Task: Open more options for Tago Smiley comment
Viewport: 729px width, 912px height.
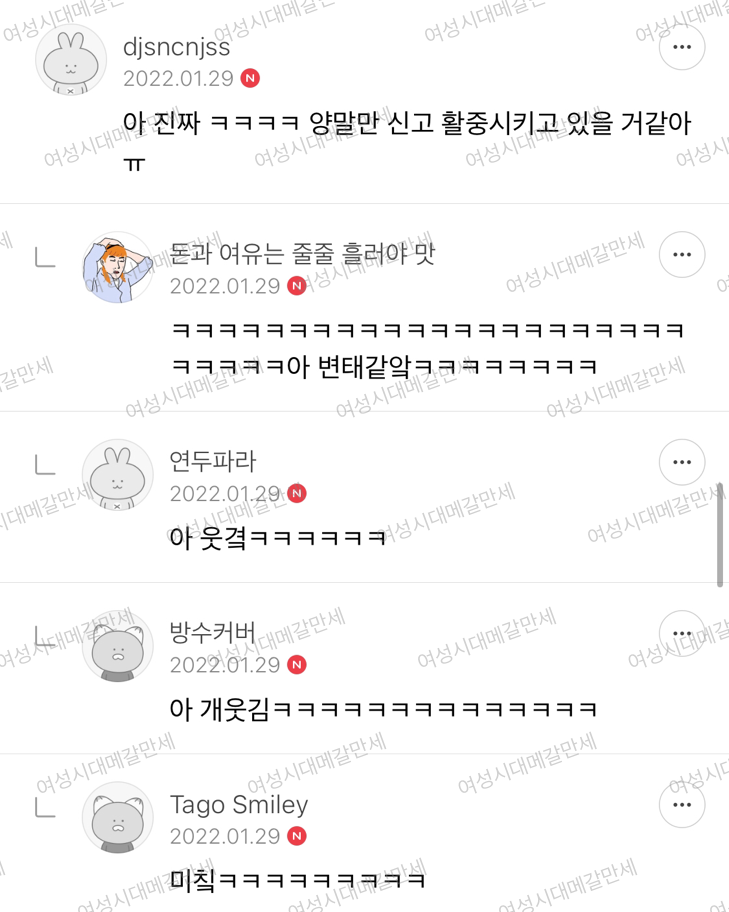Action: [682, 805]
